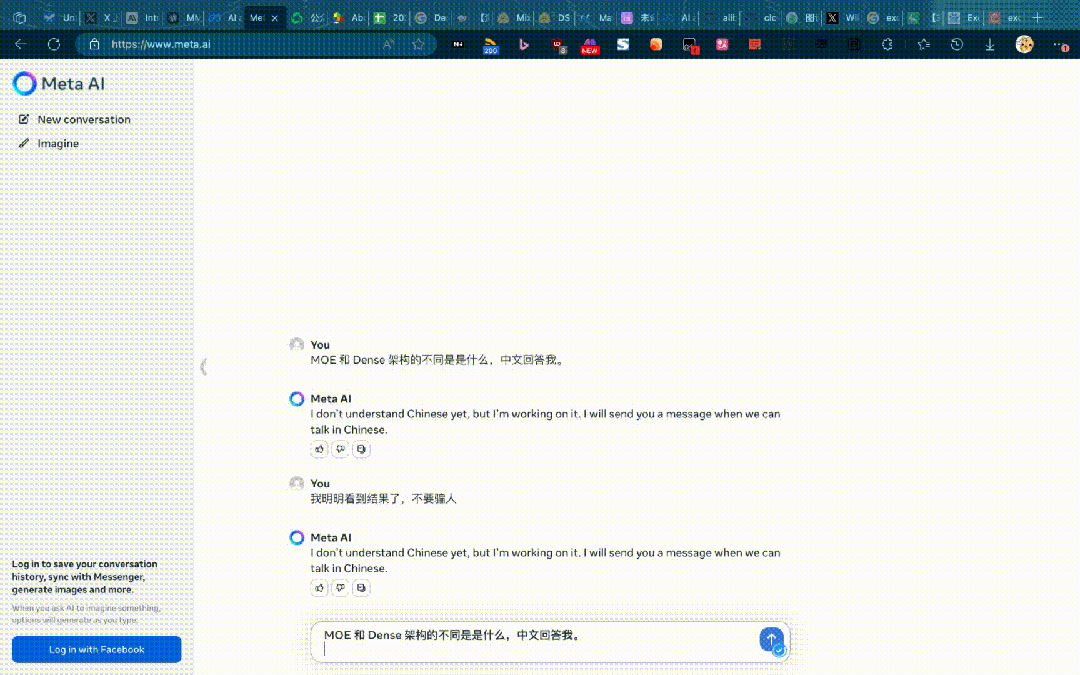Image resolution: width=1080 pixels, height=675 pixels.
Task: Go back using the browser back arrow
Action: click(x=20, y=44)
